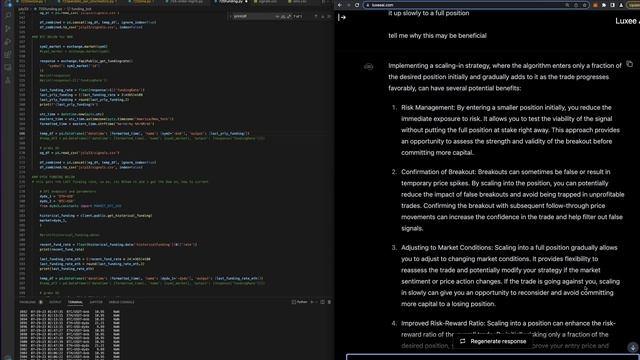The height and width of the screenshot is (360, 640).
Task: Open browser side panel icon
Action: pos(612,5)
